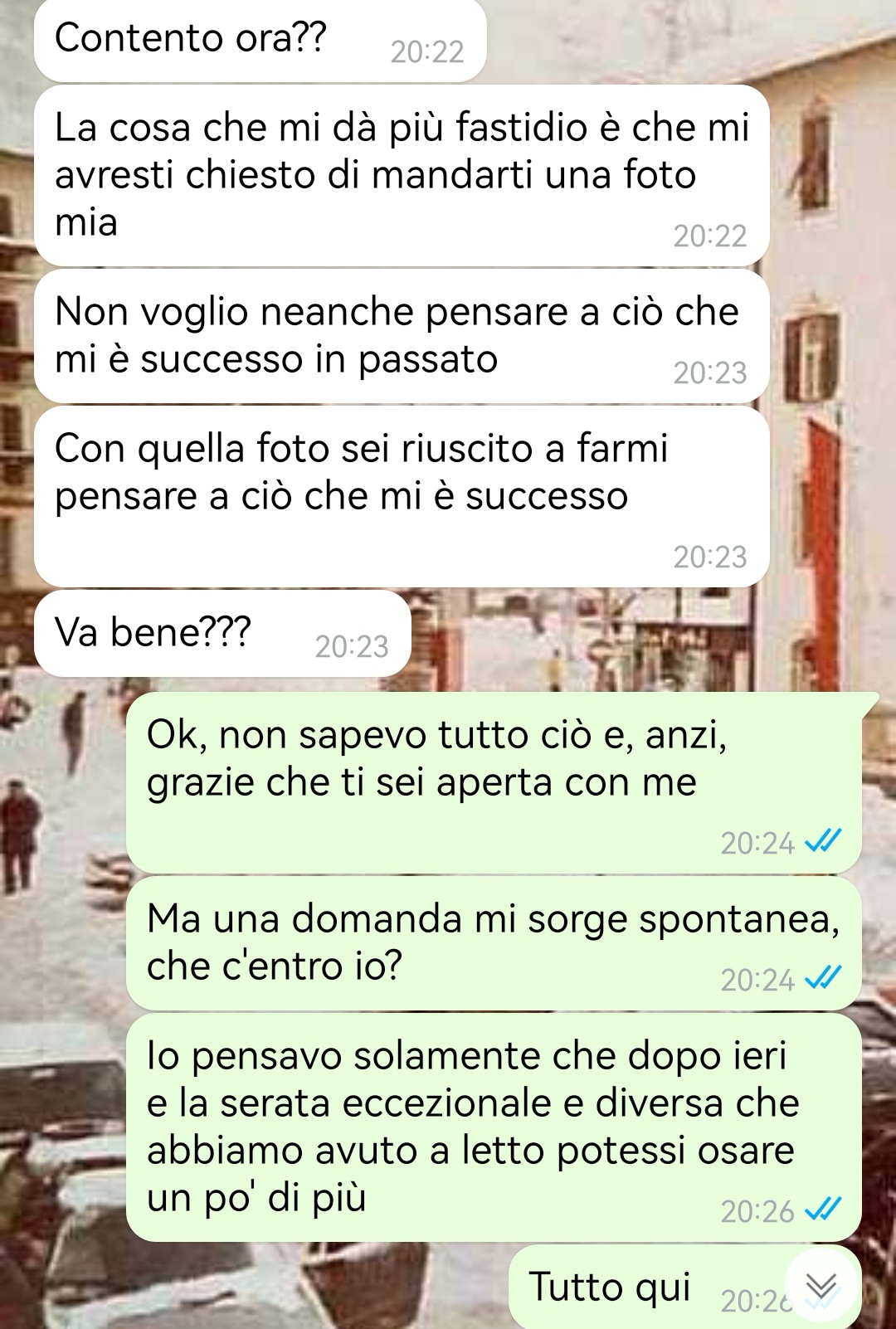Select the 'Tutto qui' sent message

tap(684, 1287)
